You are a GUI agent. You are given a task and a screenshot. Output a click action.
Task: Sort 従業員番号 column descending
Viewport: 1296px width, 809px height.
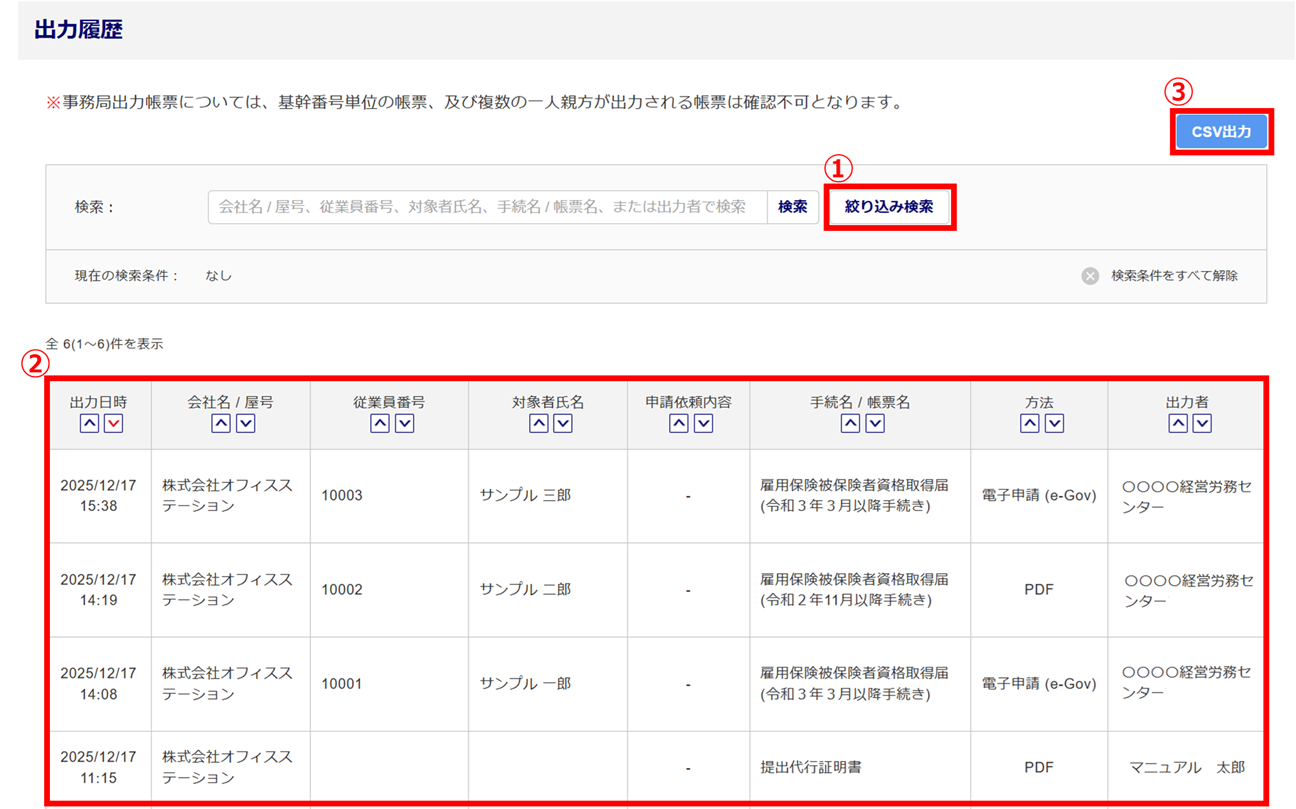pyautogui.click(x=405, y=424)
